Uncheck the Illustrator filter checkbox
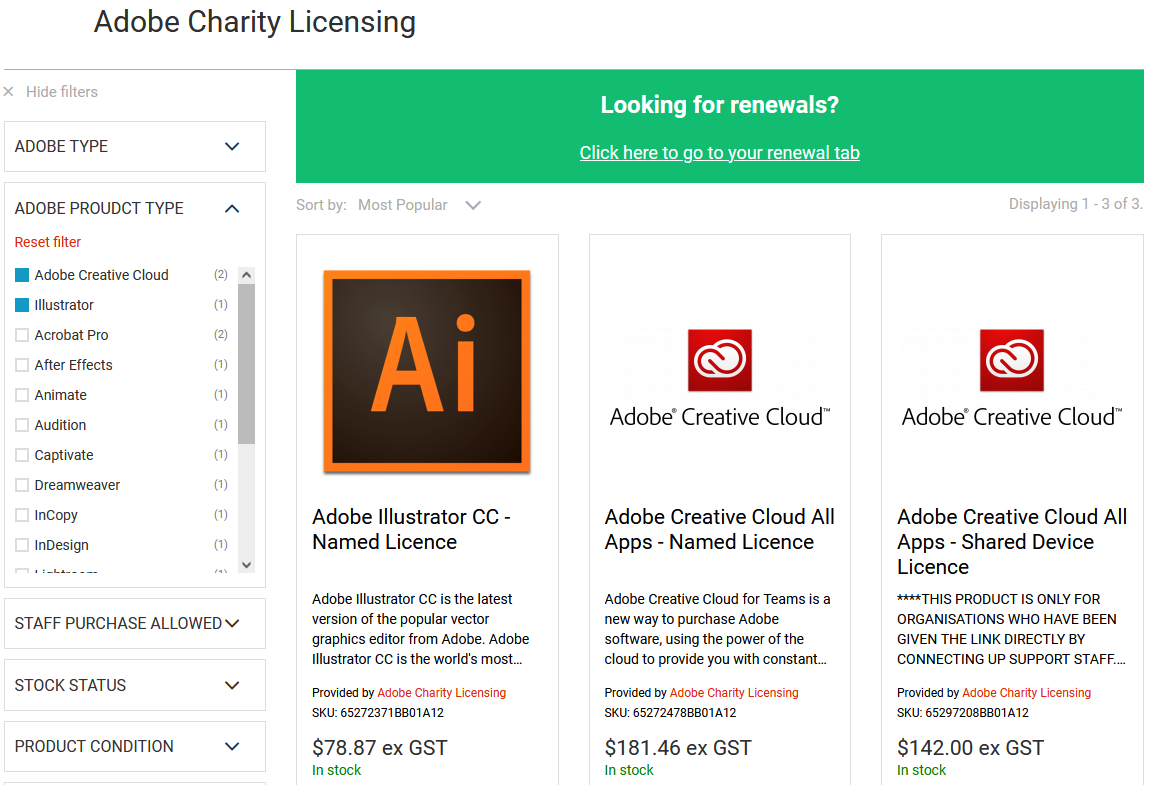This screenshot has width=1151, height=785. (22, 305)
